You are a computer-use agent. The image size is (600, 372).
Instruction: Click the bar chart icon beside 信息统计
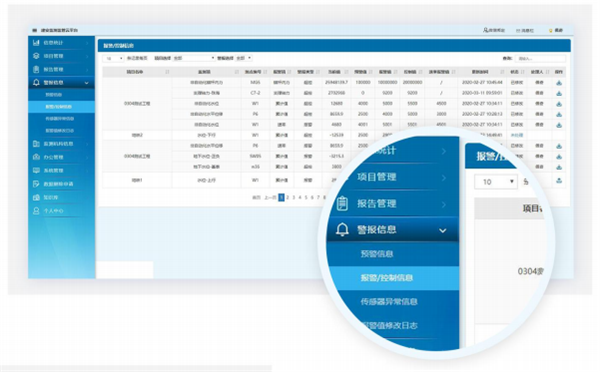tap(36, 42)
